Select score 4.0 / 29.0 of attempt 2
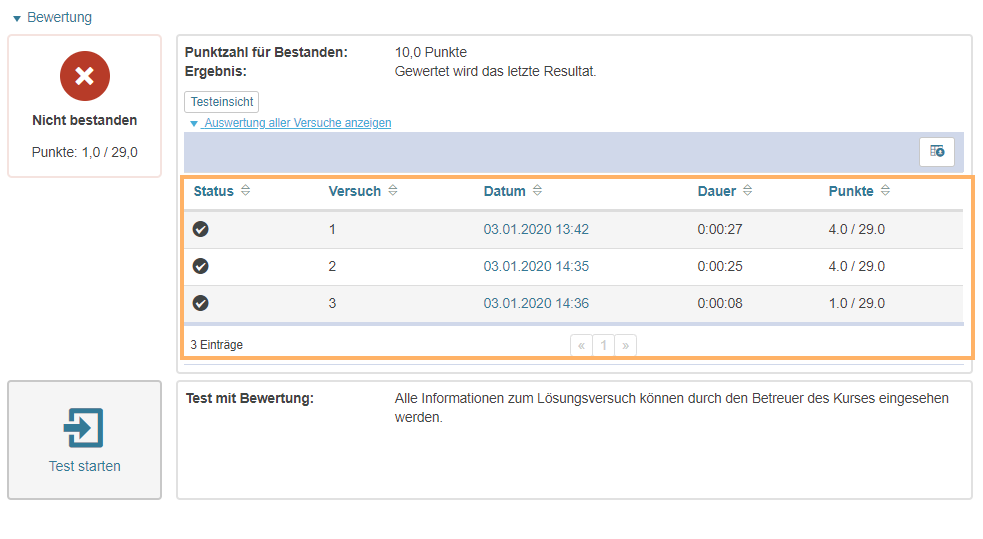Image resolution: width=983 pixels, height=539 pixels. (856, 266)
